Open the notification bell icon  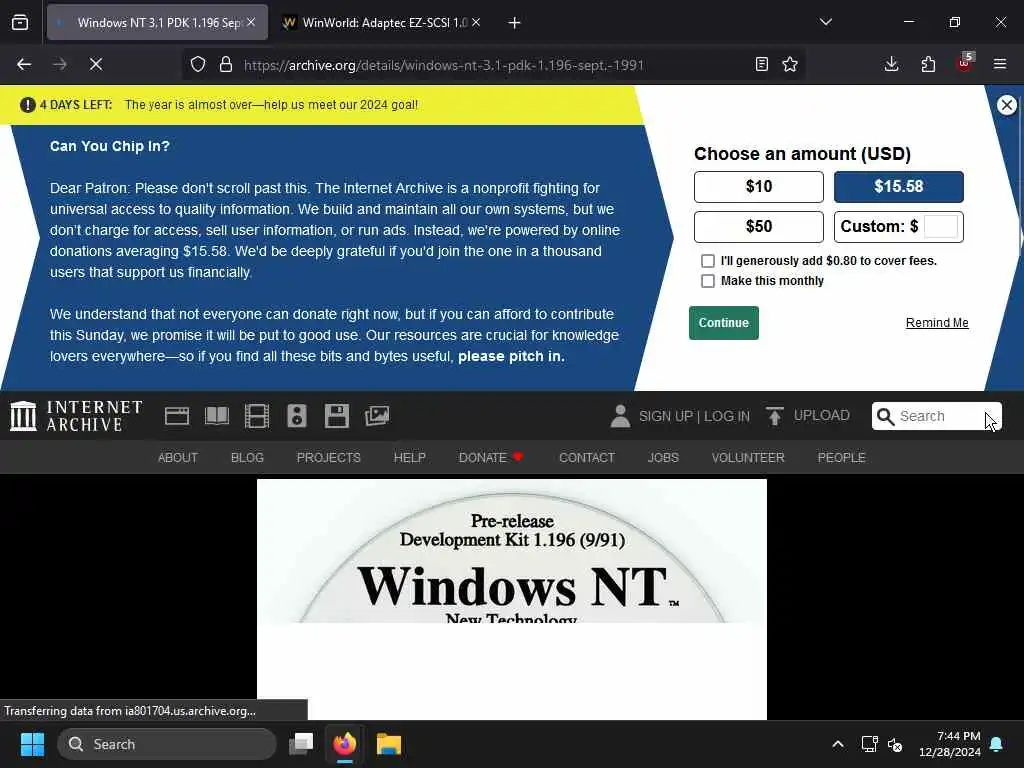997,744
